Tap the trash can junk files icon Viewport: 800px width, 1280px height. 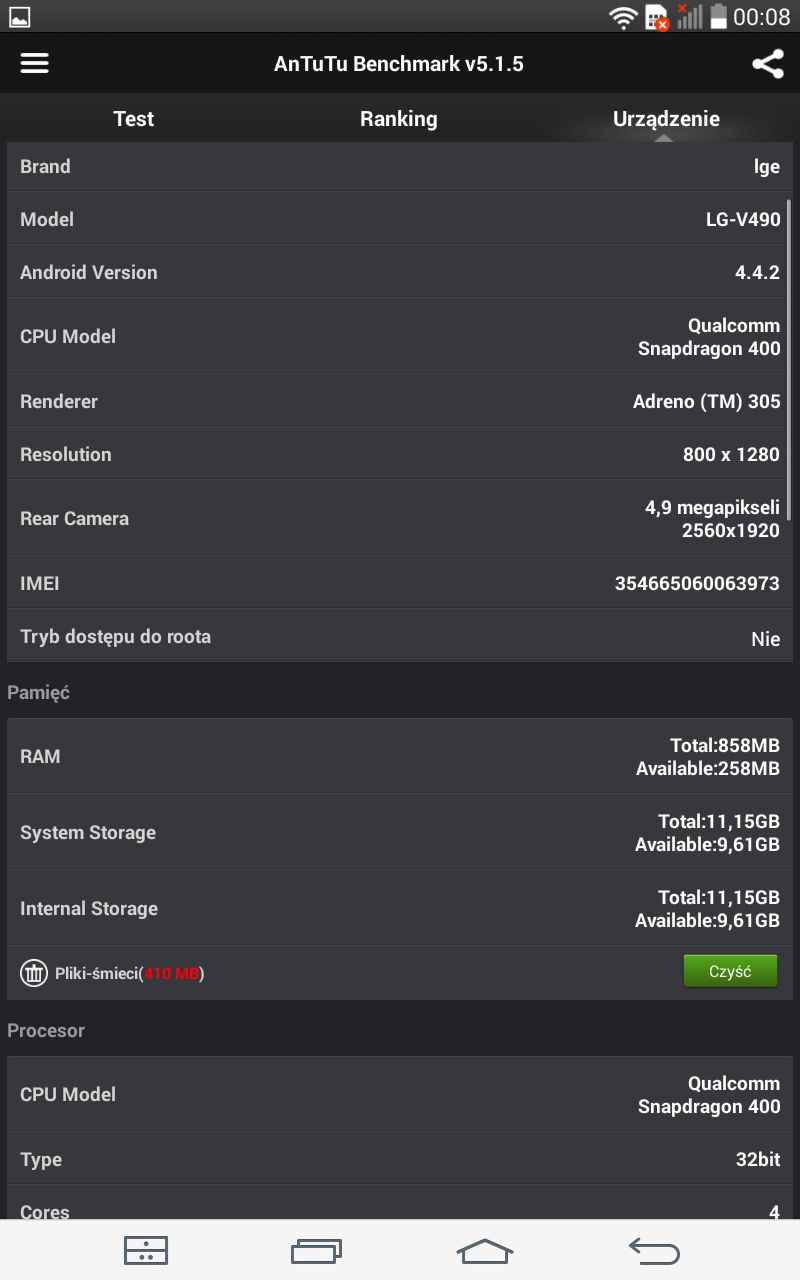tap(34, 972)
